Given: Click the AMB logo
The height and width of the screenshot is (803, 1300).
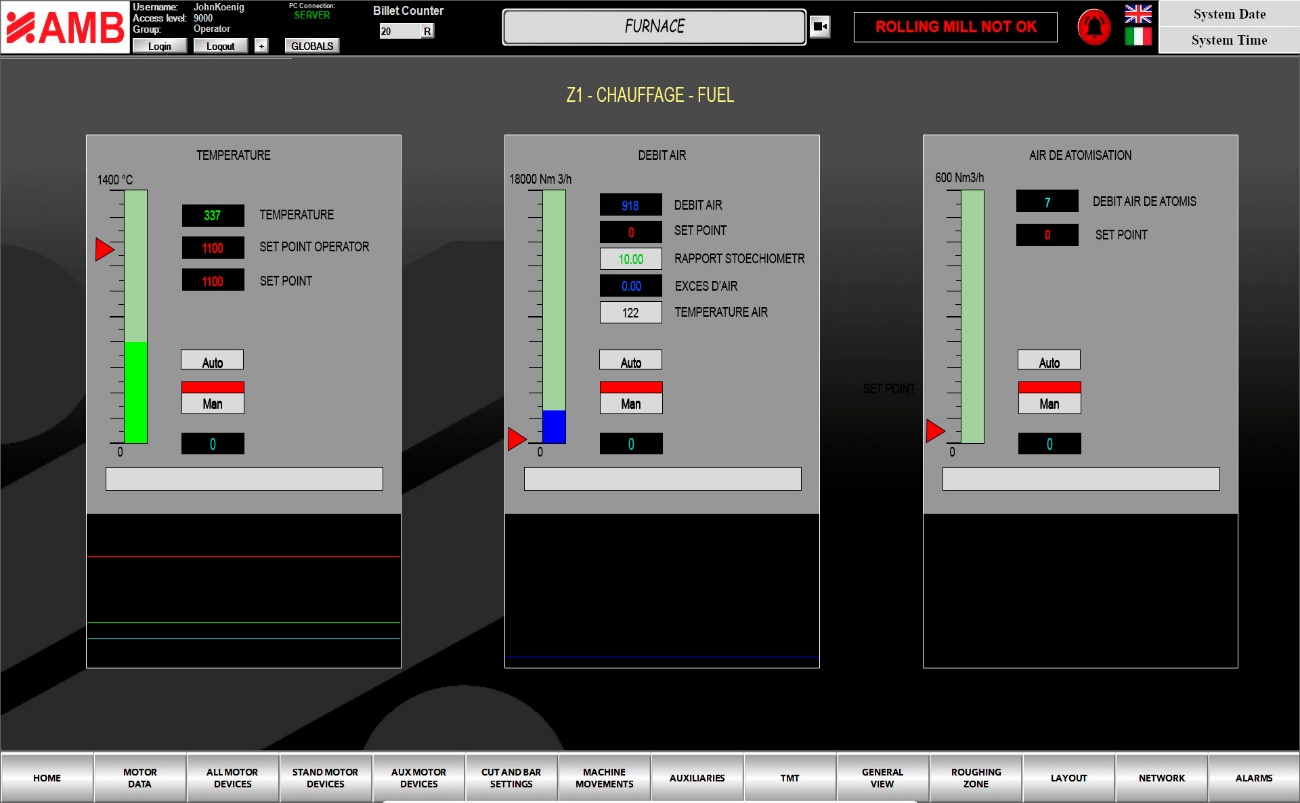Looking at the screenshot, I should pyautogui.click(x=65, y=29).
